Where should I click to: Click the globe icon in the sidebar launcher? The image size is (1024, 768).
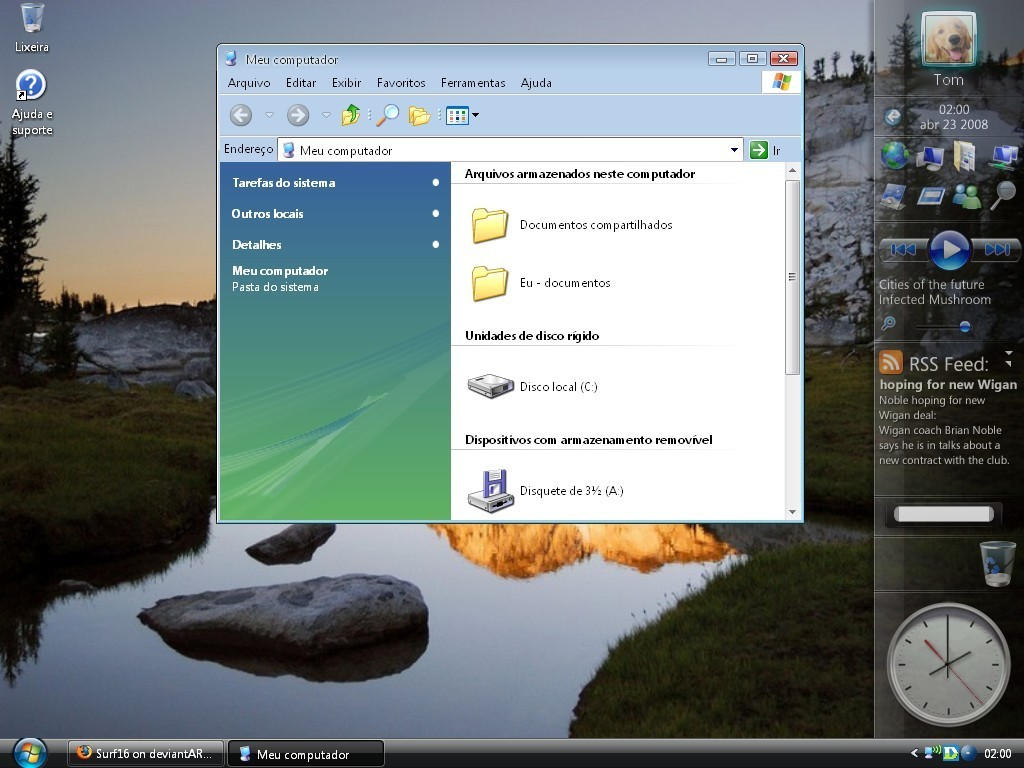(x=894, y=155)
